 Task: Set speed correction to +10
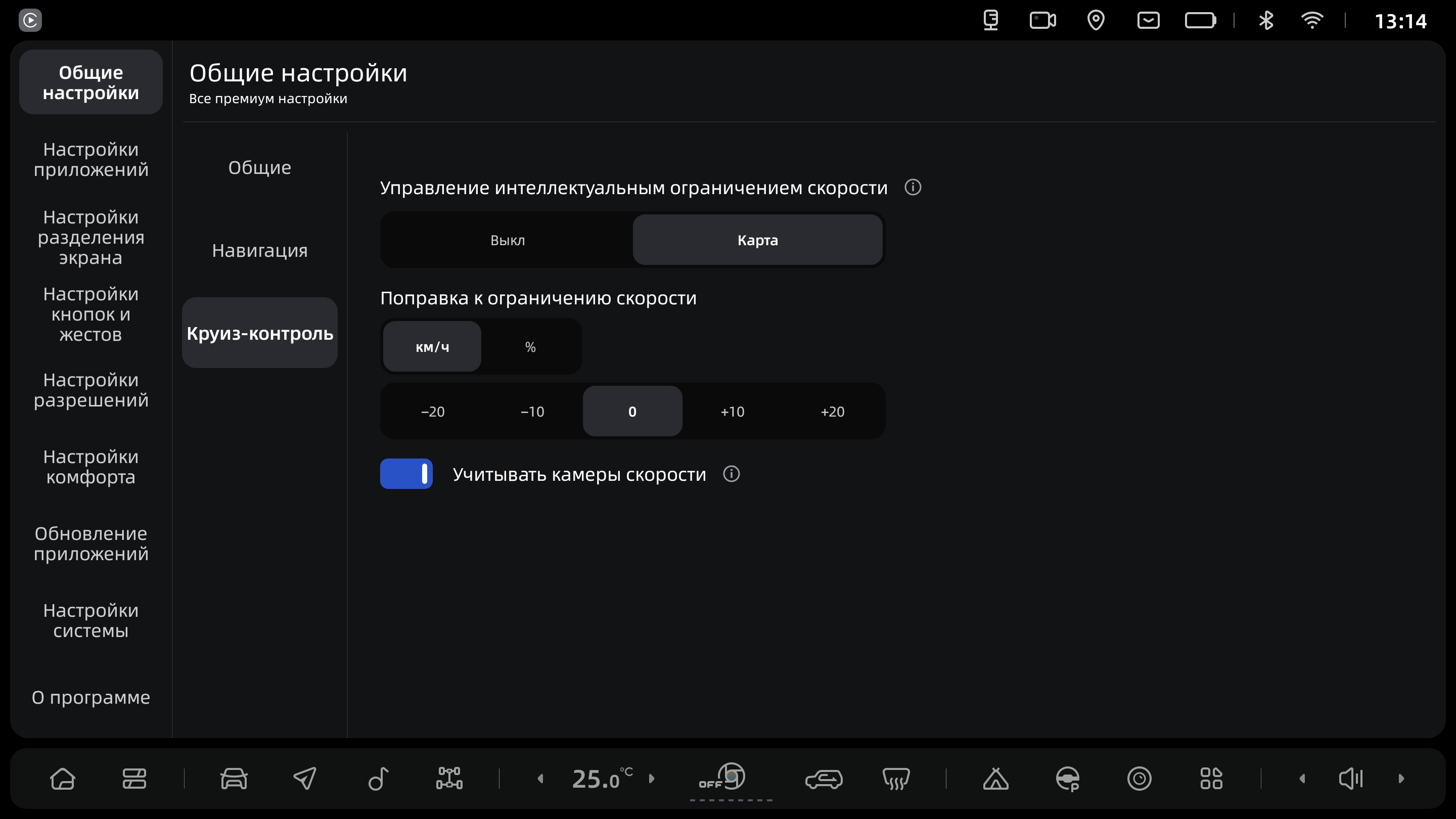pyautogui.click(x=732, y=412)
